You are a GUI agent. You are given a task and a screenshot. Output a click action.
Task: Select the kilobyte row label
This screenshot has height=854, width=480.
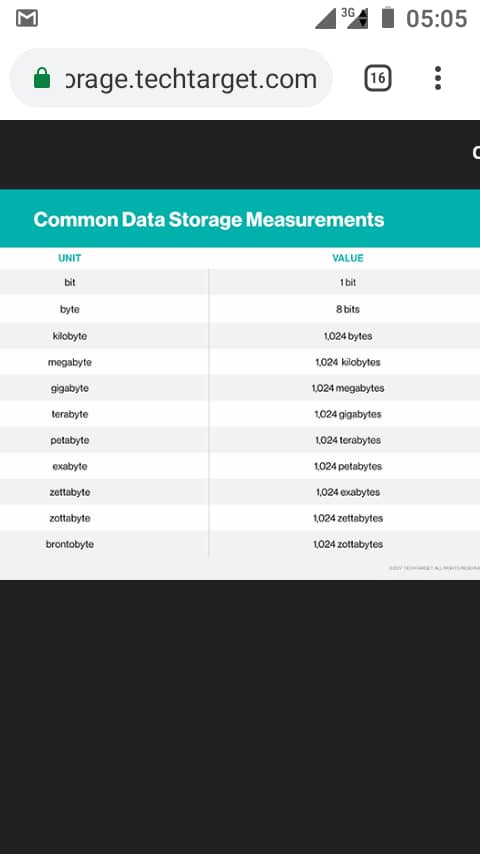70,336
